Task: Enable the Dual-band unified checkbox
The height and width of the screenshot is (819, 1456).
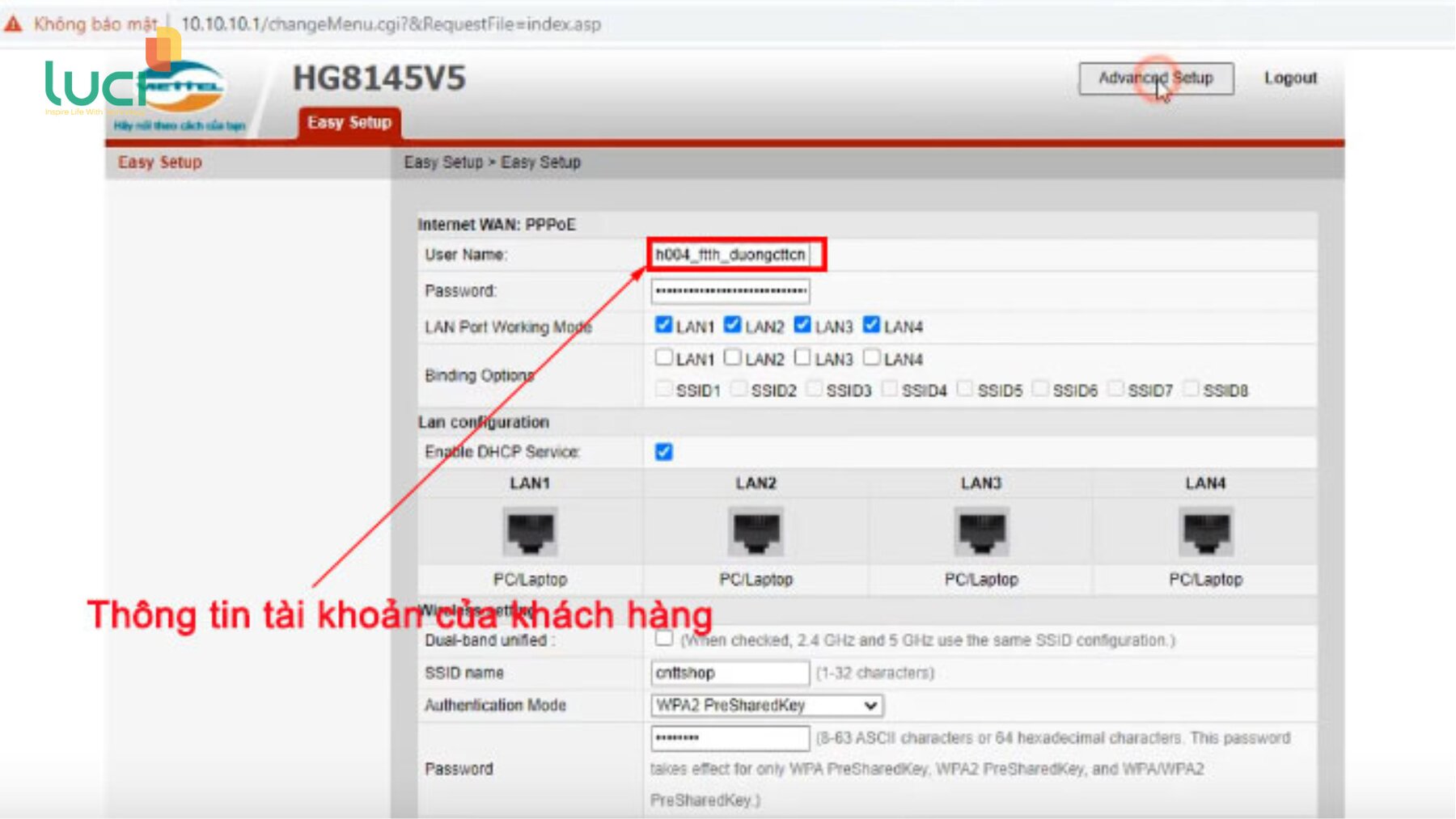Action: point(663,639)
